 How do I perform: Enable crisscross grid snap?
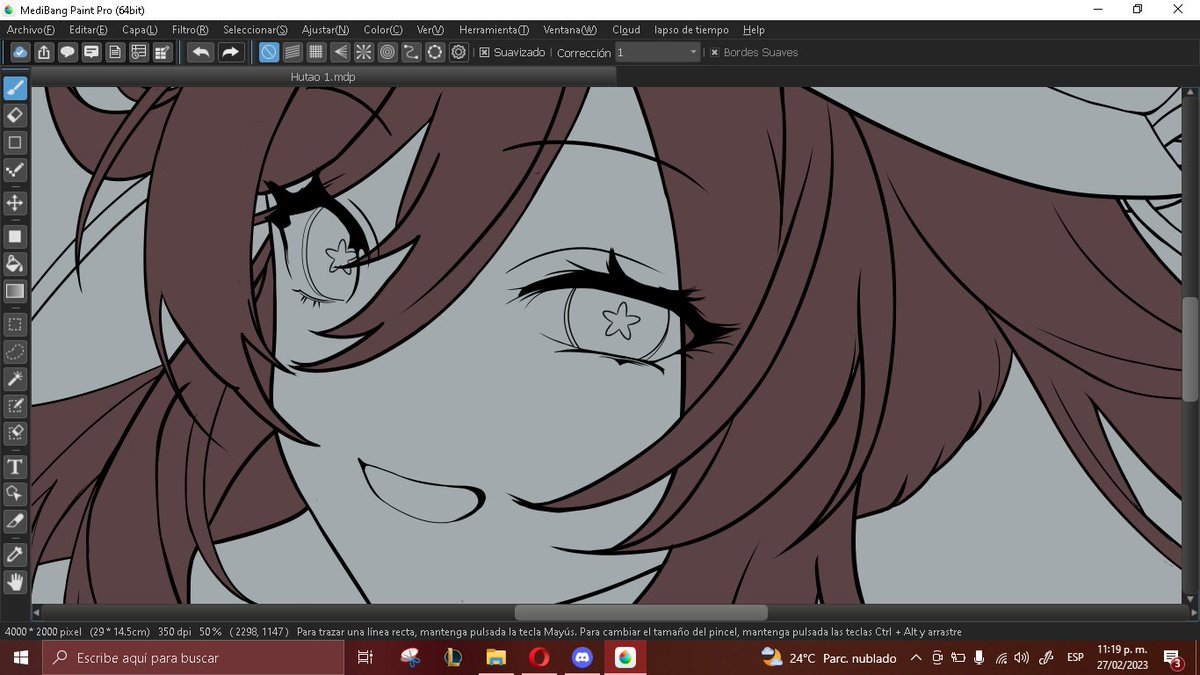tap(316, 52)
